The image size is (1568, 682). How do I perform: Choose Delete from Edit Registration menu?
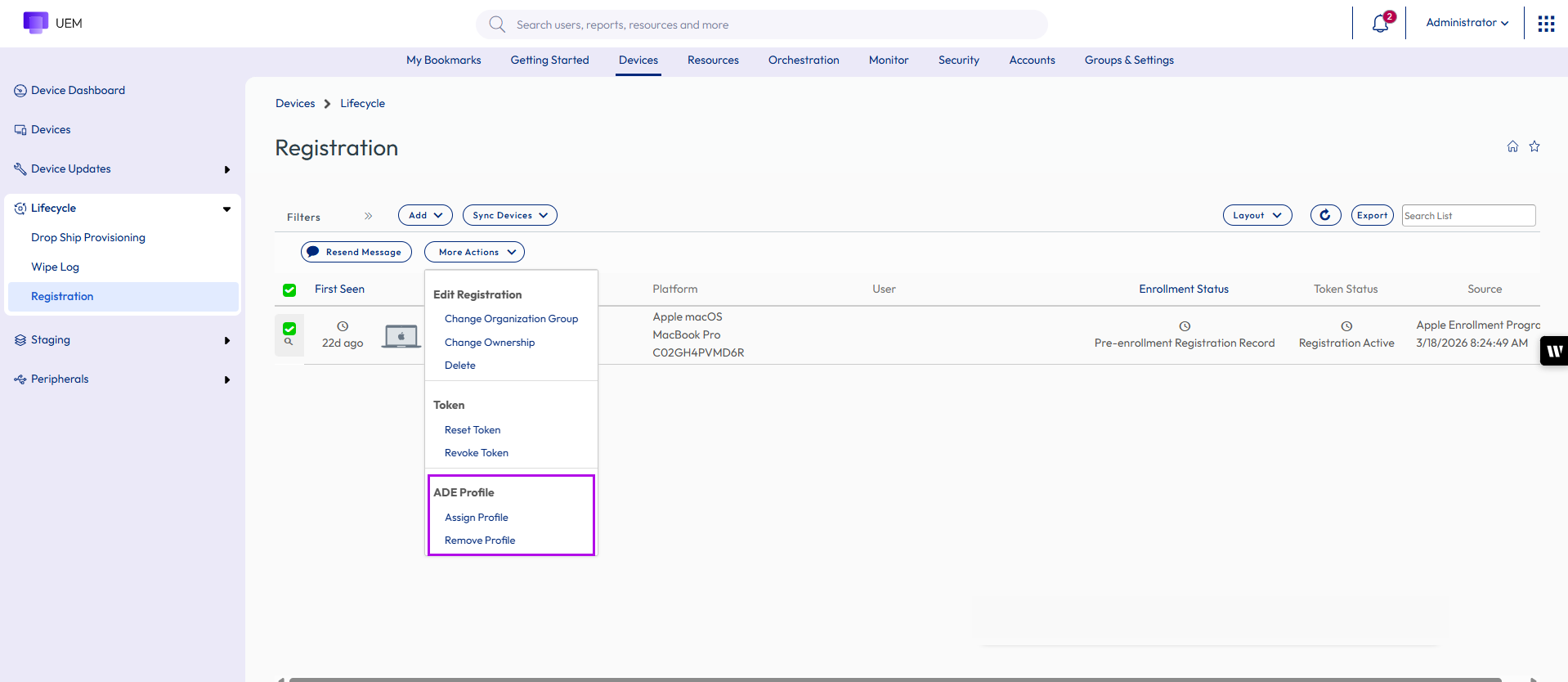(x=460, y=366)
